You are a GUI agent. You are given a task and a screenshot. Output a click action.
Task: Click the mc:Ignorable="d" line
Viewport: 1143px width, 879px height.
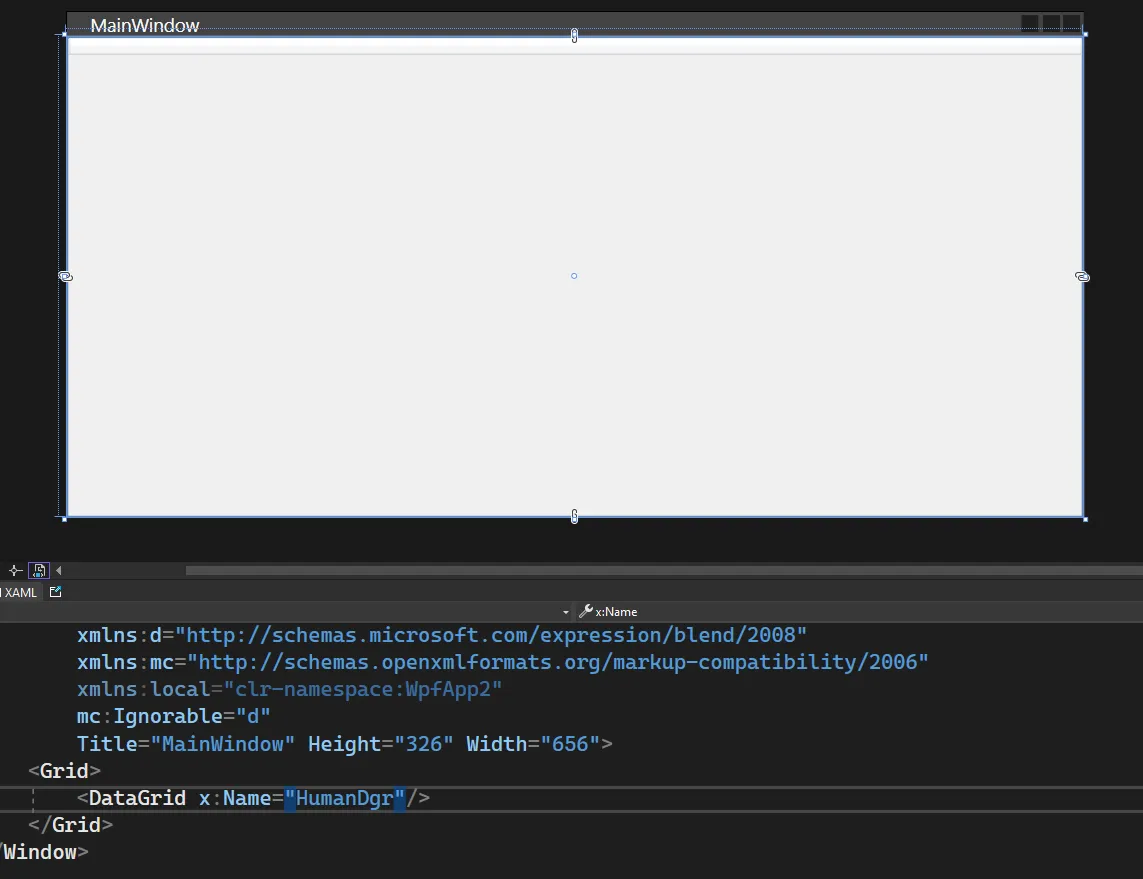[173, 716]
